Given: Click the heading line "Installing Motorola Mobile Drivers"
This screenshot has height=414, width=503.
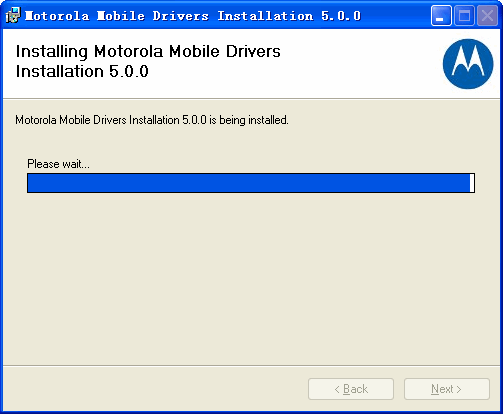Looking at the screenshot, I should pyautogui.click(x=148, y=52).
